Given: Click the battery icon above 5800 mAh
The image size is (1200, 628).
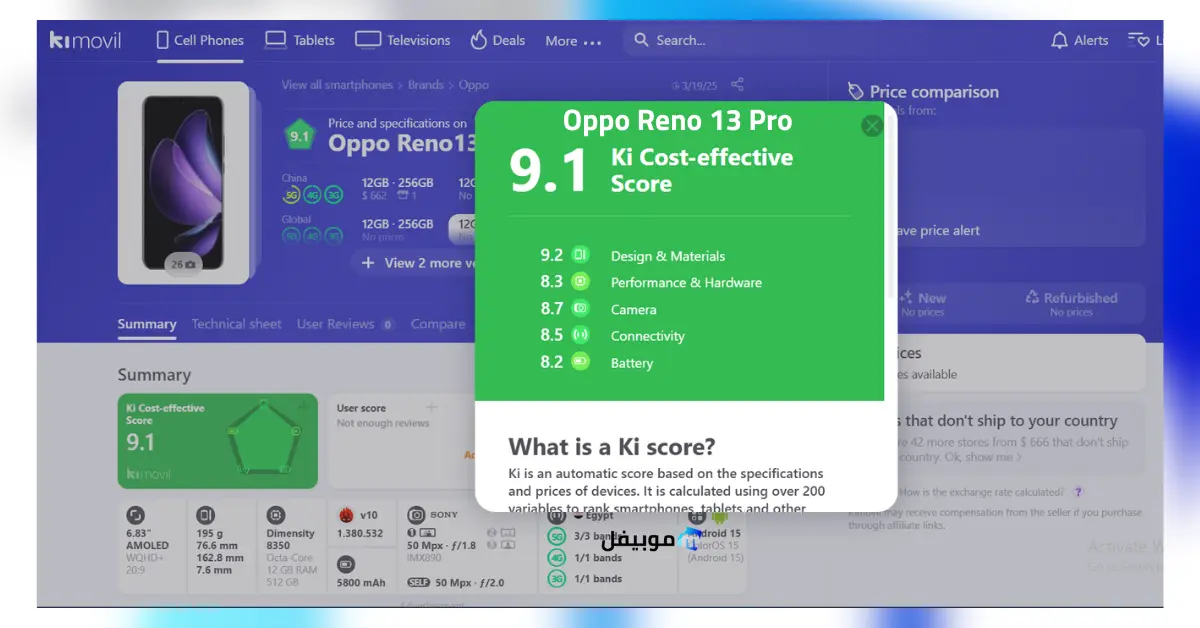Looking at the screenshot, I should point(346,566).
